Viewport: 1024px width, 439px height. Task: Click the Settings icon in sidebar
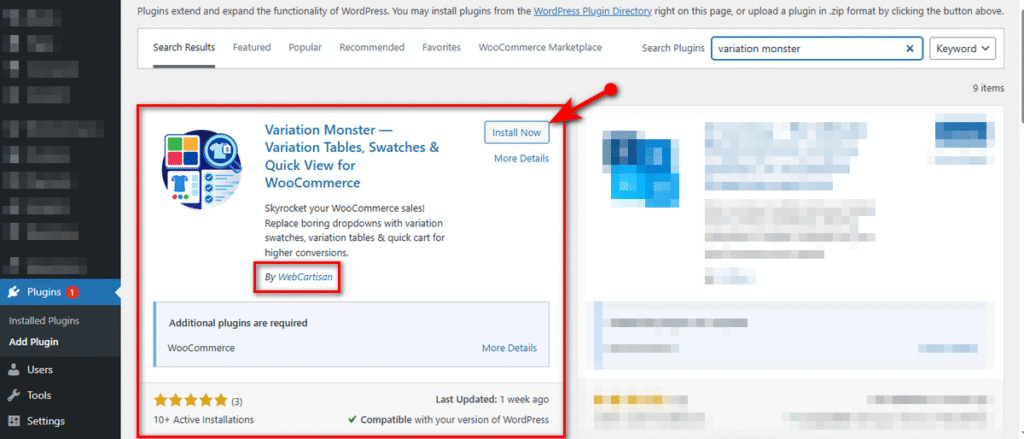(15, 421)
